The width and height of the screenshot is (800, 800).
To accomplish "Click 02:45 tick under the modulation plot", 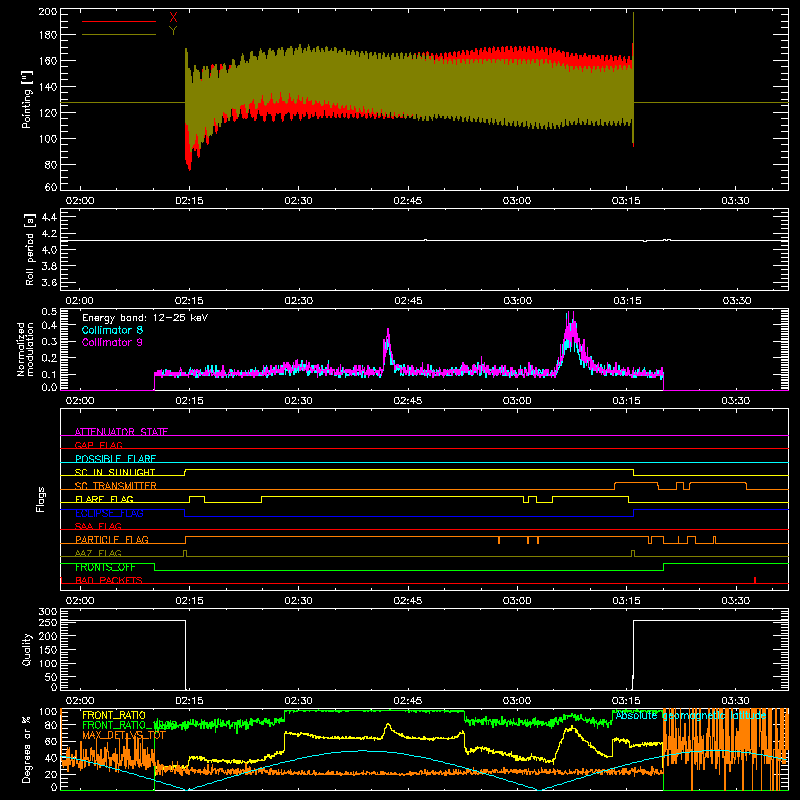I will [408, 401].
